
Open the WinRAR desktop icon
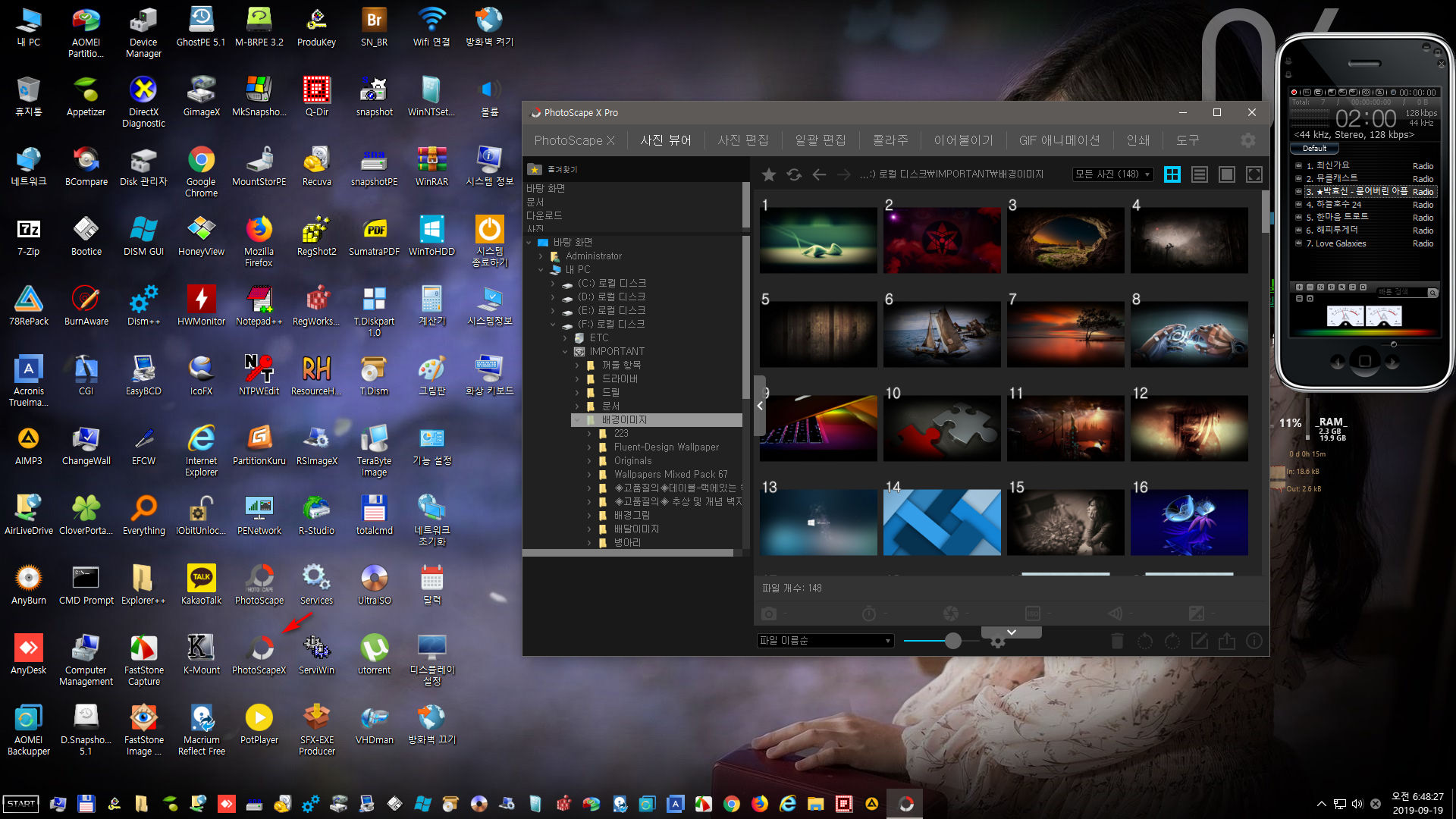click(x=431, y=166)
